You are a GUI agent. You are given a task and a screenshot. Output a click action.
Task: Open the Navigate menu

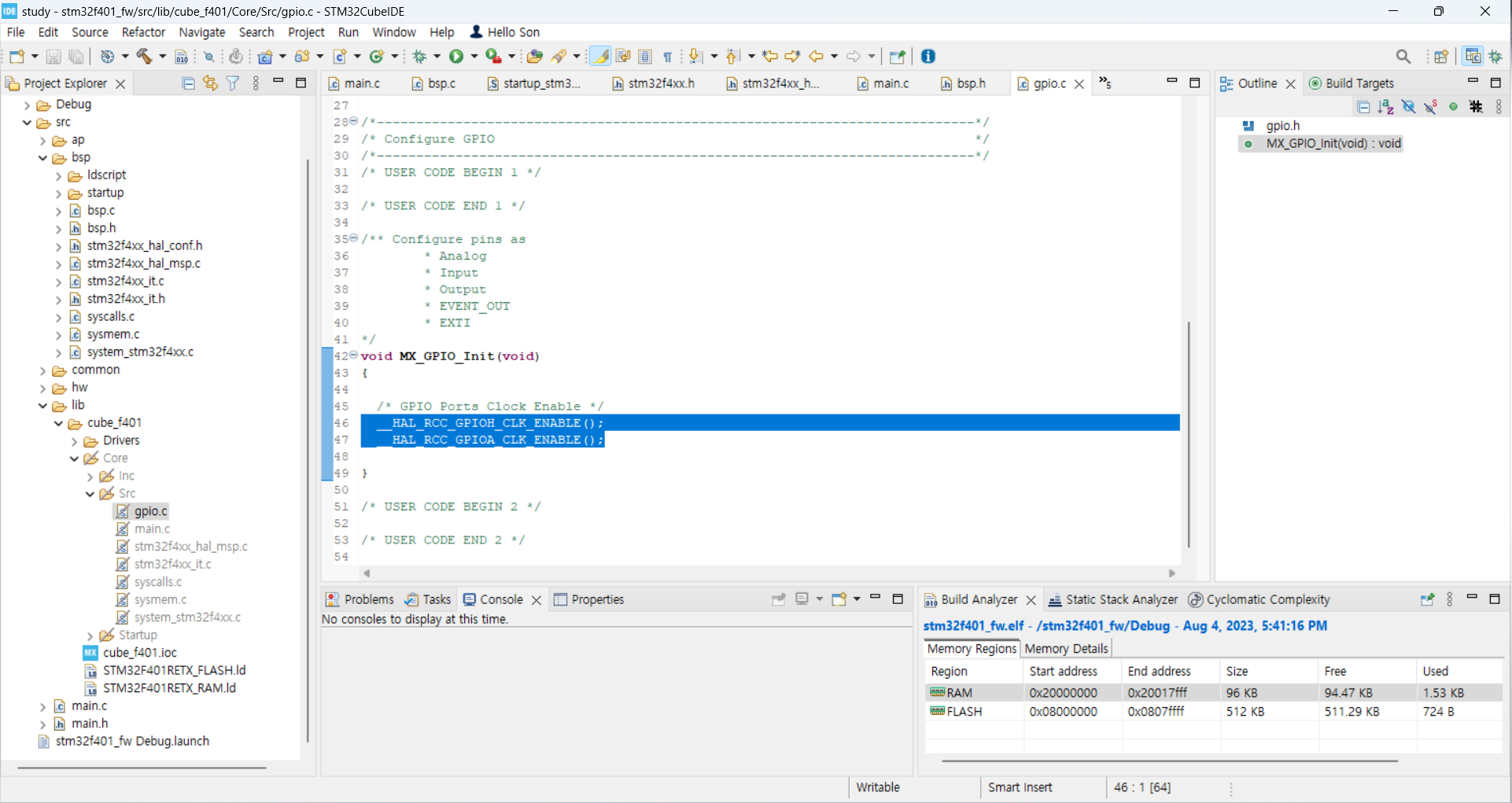click(202, 32)
